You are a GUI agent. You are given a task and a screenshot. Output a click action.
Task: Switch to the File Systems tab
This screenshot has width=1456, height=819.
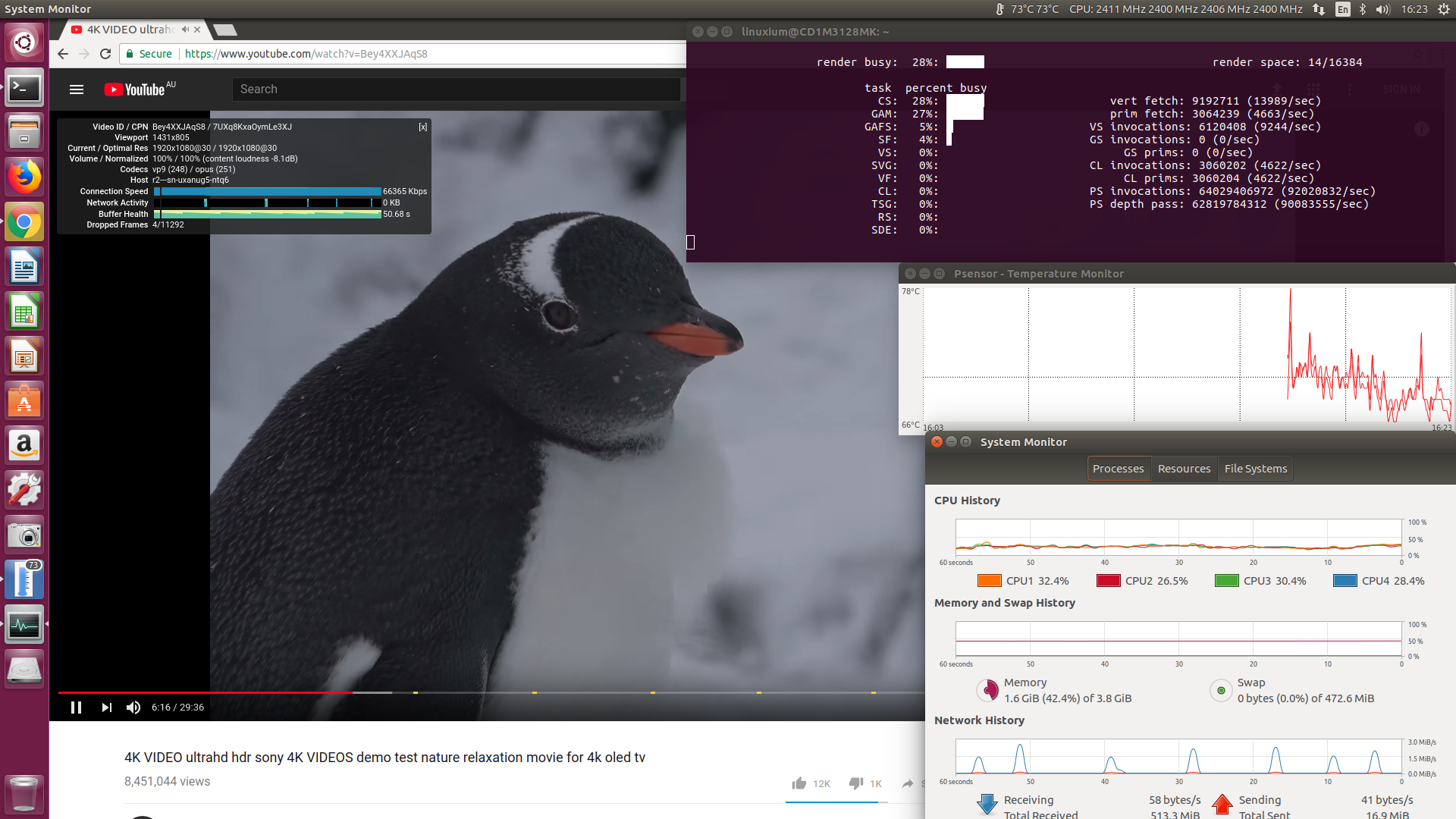1256,469
